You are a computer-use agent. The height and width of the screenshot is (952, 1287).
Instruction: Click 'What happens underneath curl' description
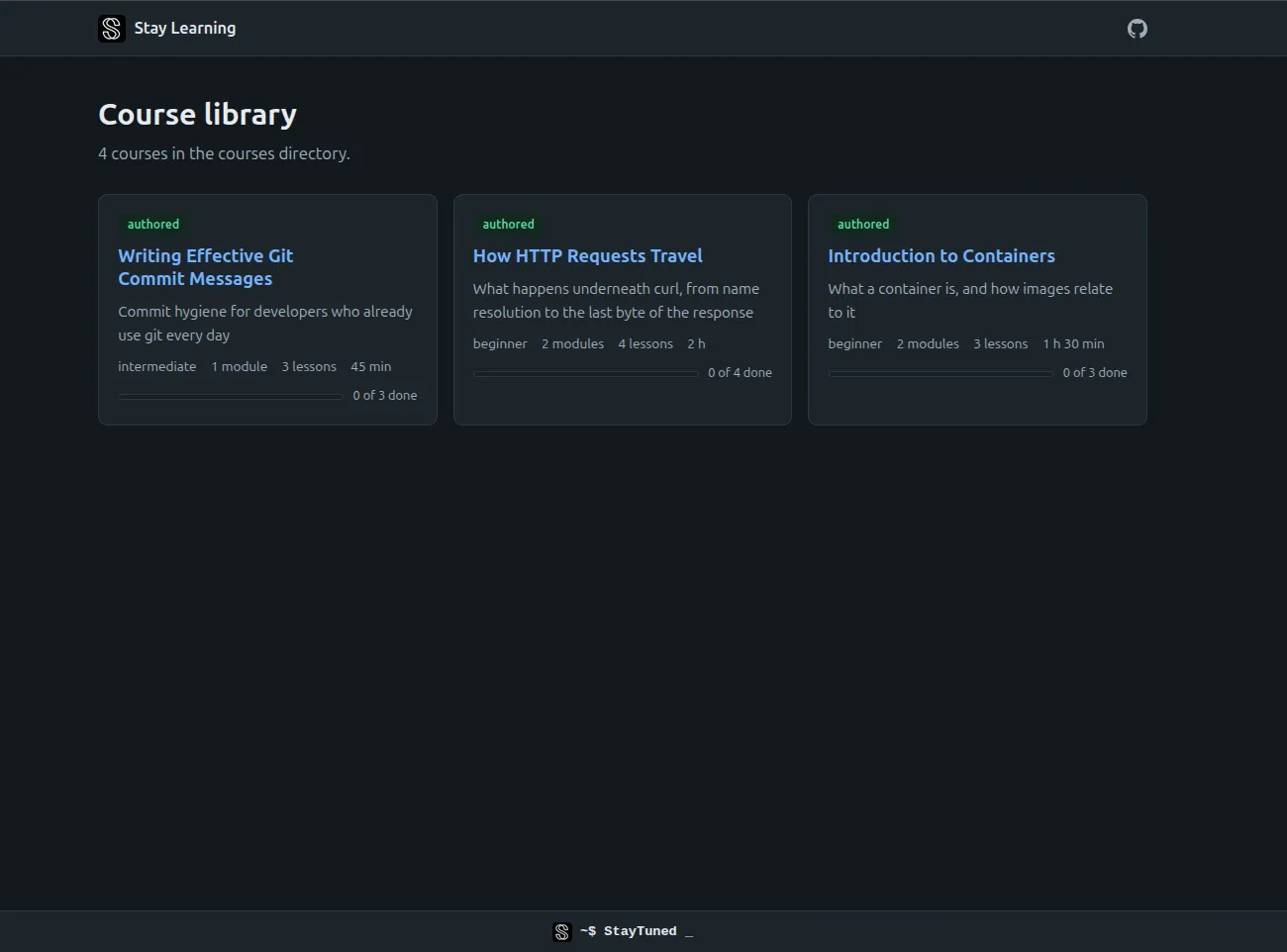(616, 301)
